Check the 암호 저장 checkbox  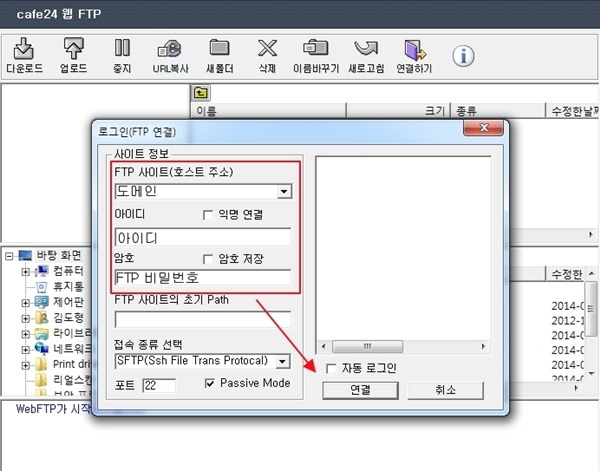(x=208, y=256)
